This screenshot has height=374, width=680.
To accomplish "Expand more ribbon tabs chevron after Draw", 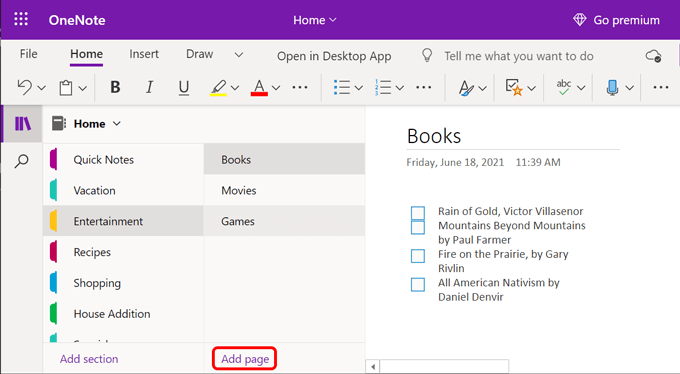I will point(239,55).
